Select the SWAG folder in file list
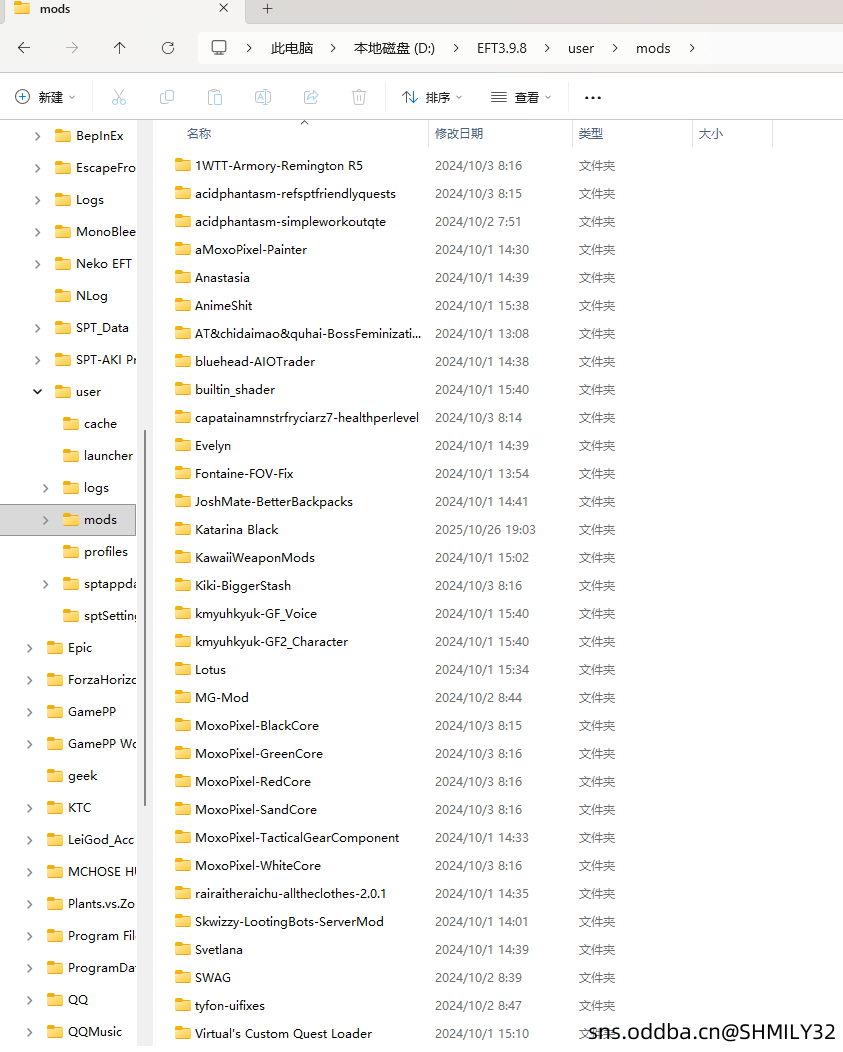The image size is (843, 1052). [213, 978]
